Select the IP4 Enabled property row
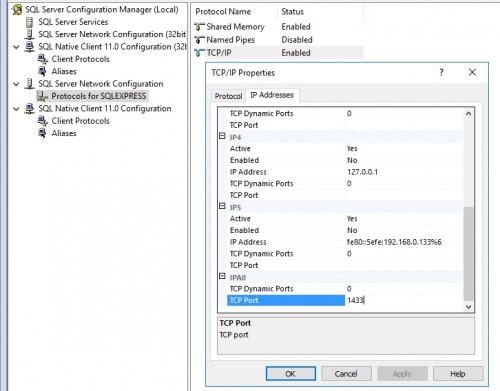500x391 pixels. pyautogui.click(x=340, y=160)
